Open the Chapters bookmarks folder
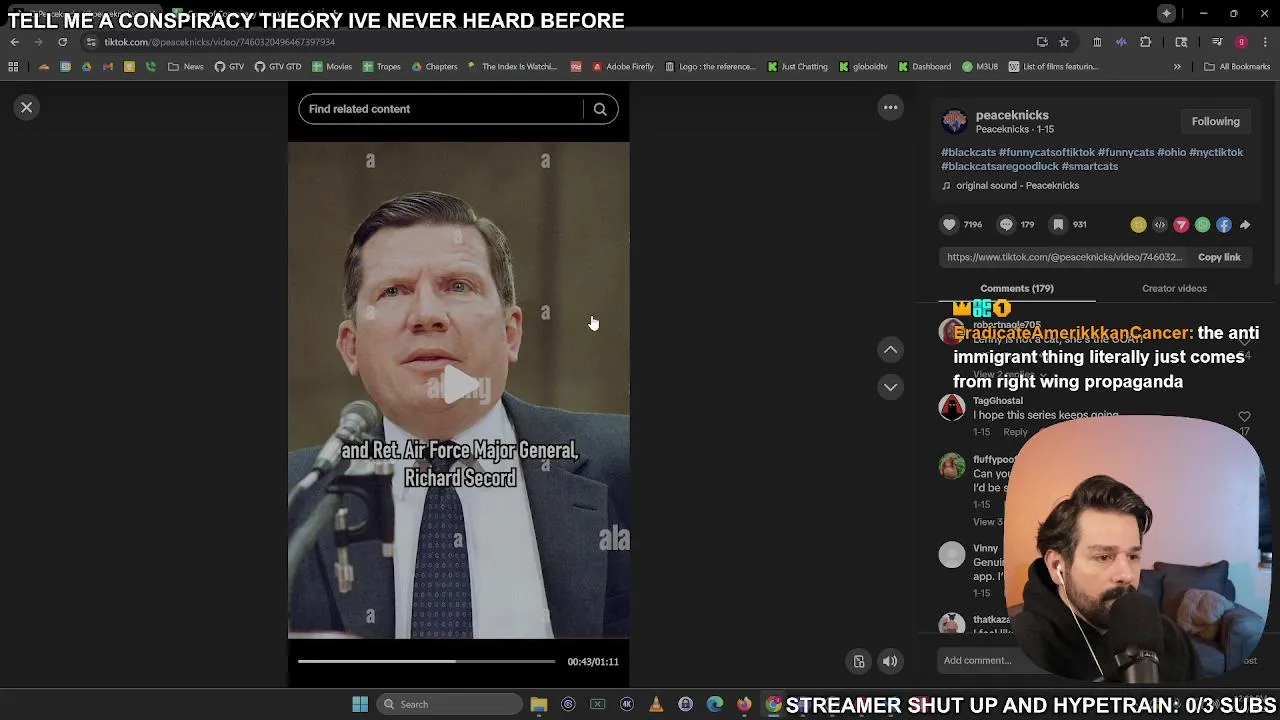 434,67
